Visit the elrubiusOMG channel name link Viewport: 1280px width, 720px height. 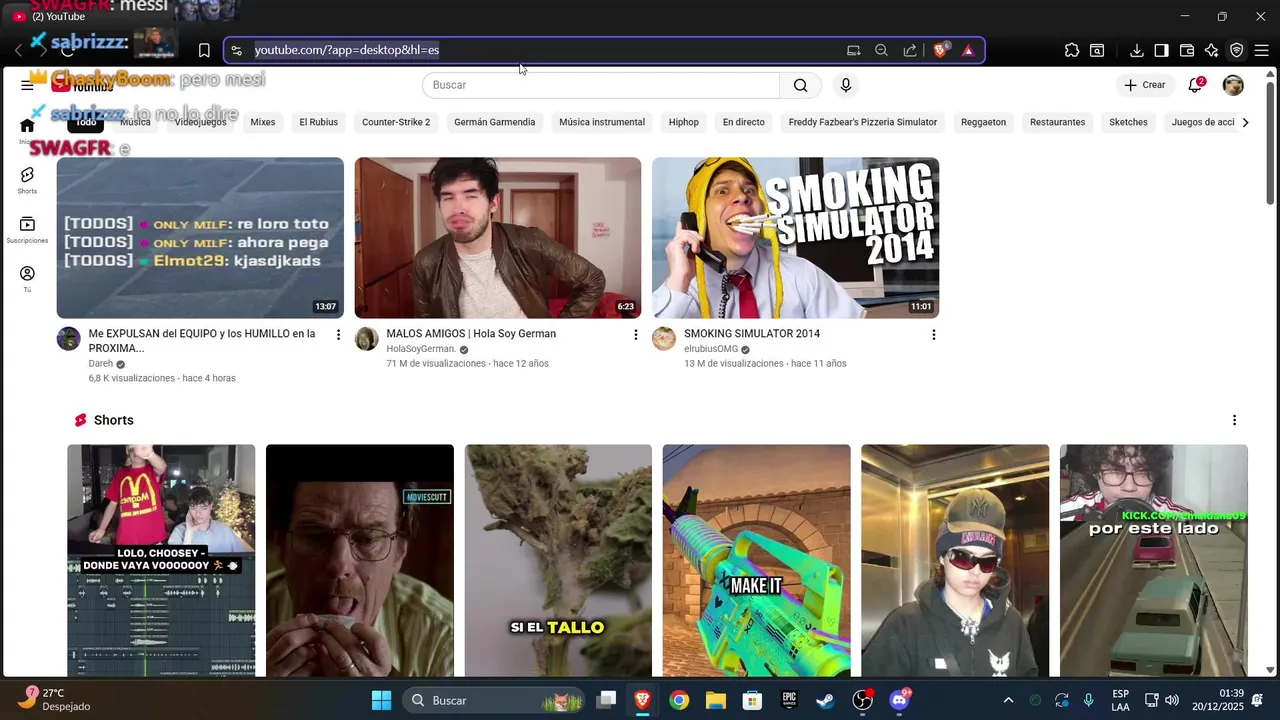click(711, 349)
